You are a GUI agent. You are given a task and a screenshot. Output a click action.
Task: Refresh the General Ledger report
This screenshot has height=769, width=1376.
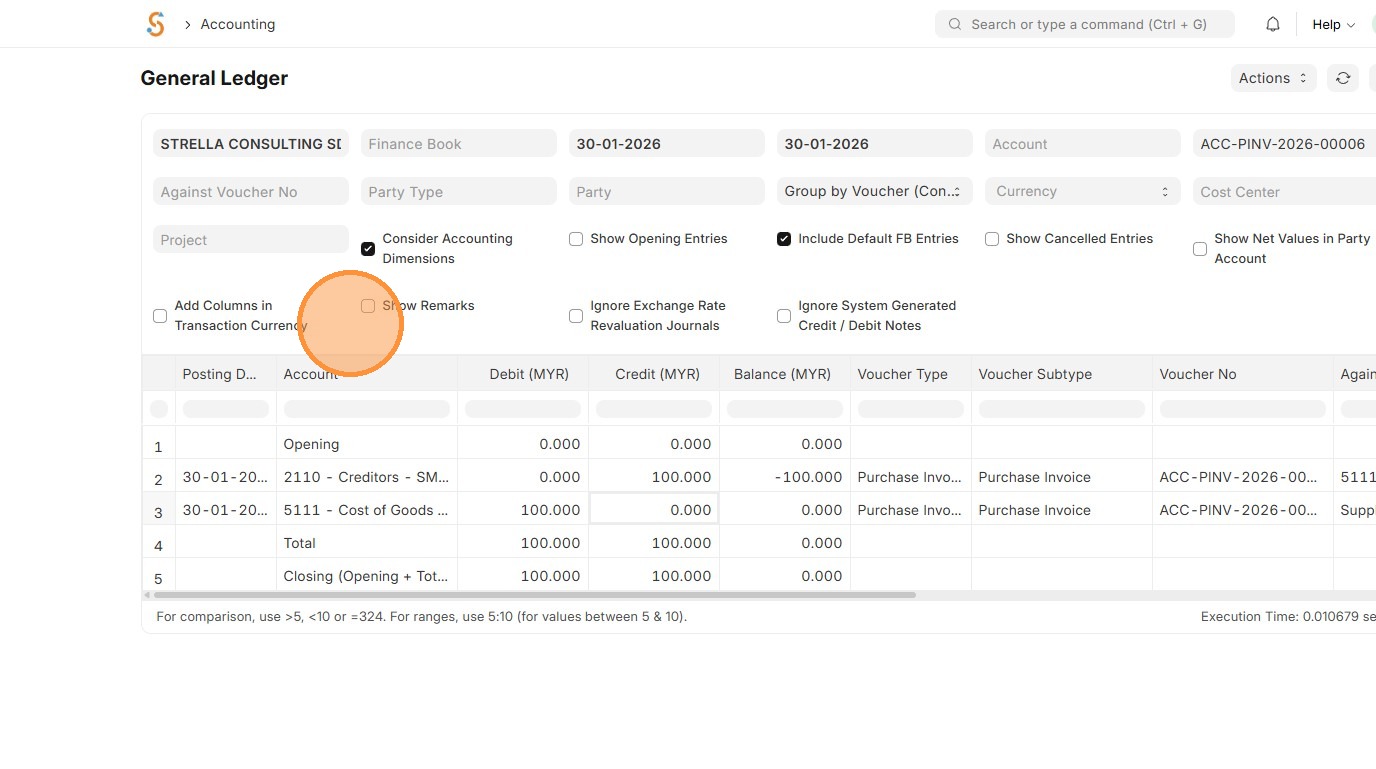click(x=1343, y=78)
